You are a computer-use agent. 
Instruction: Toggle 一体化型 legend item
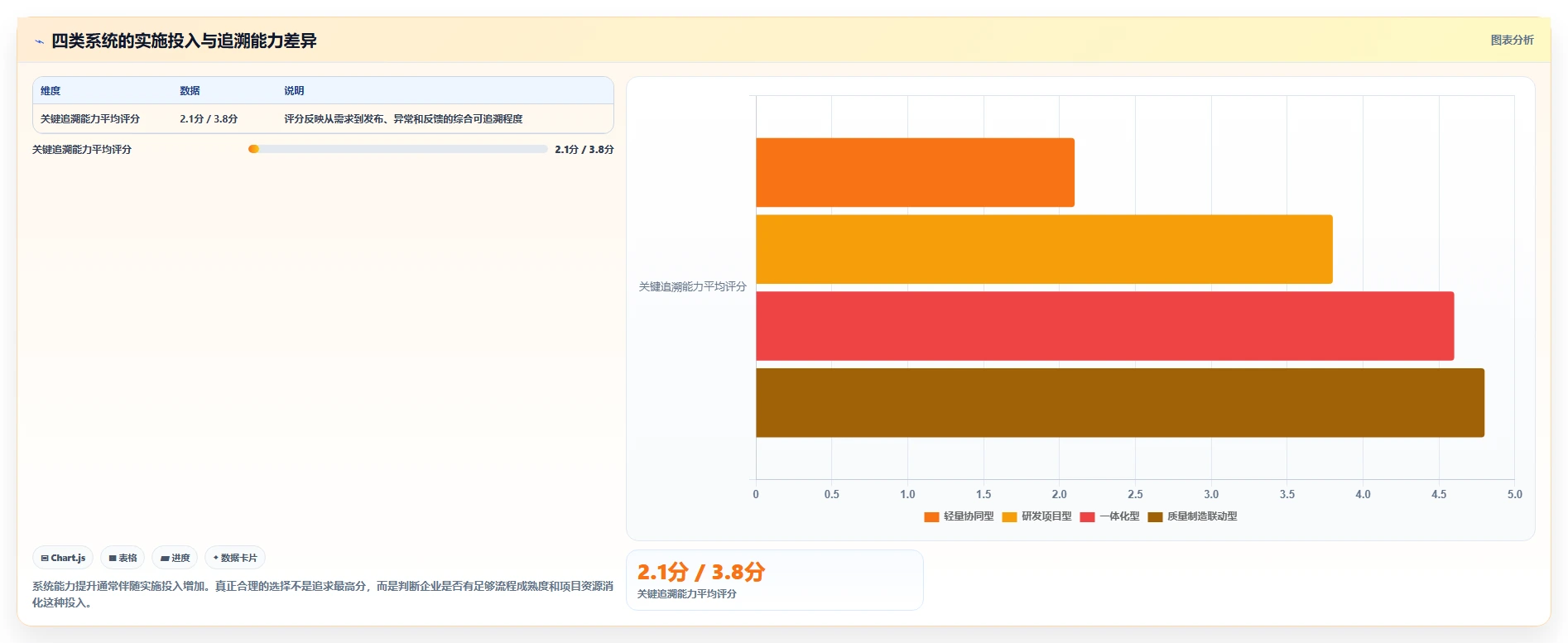tap(1109, 516)
